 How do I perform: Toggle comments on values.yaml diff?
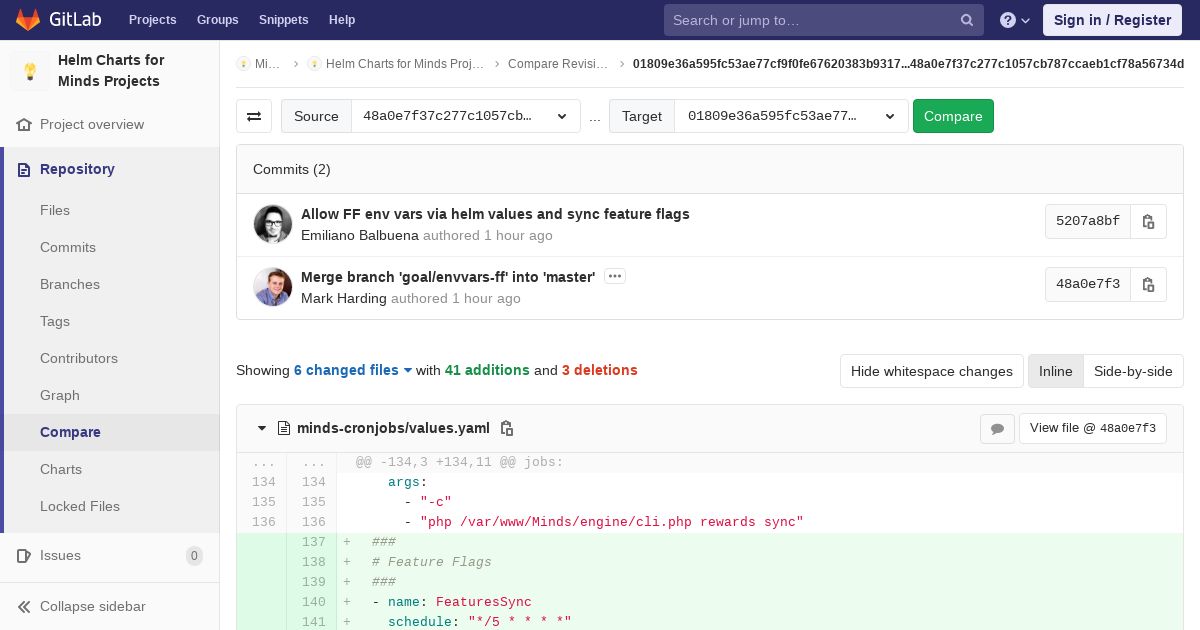997,428
